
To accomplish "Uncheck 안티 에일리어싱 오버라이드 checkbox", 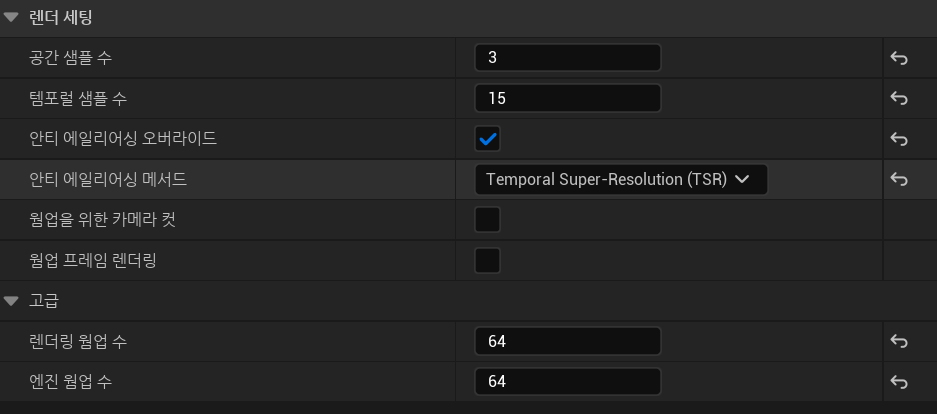I will click(488, 139).
